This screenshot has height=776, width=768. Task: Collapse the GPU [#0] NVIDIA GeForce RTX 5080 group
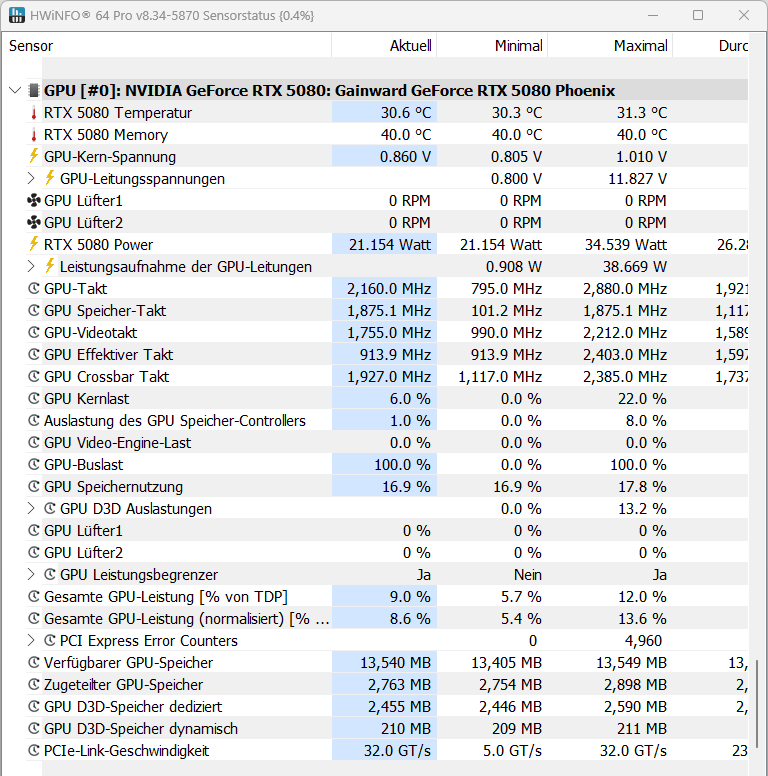click(15, 91)
